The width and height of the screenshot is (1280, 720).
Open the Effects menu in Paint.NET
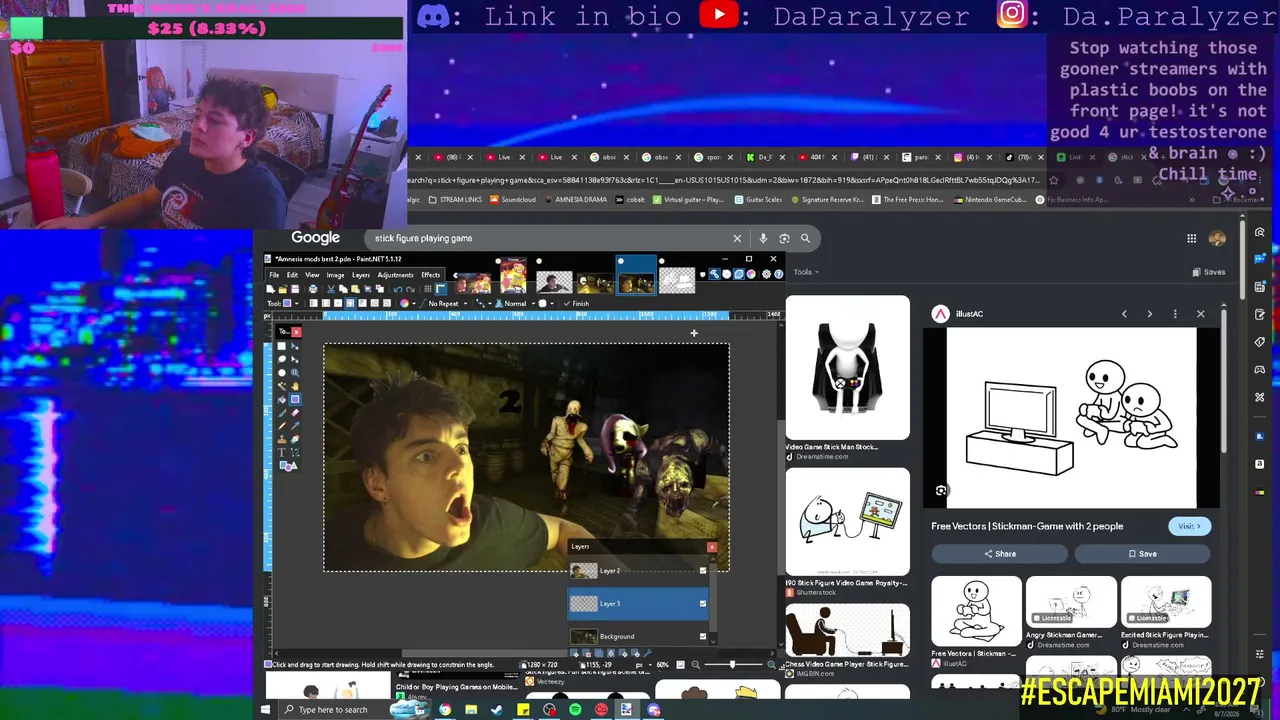coord(430,275)
